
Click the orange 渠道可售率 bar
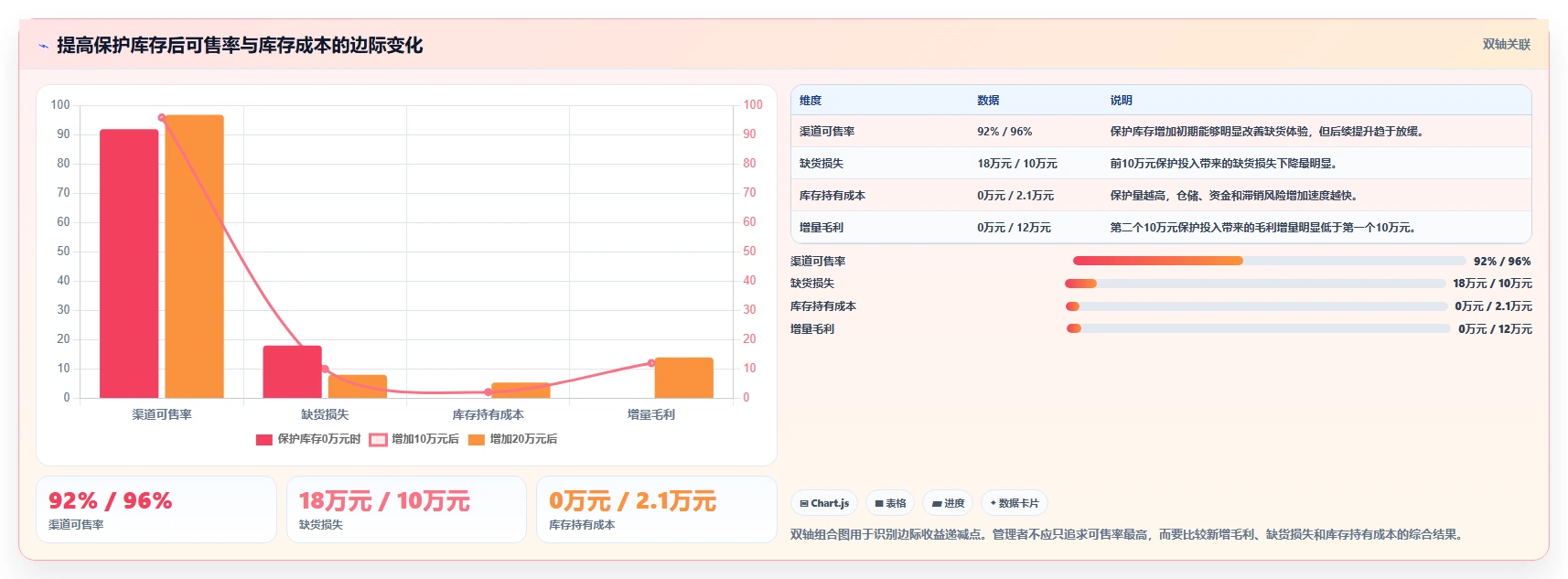(x=194, y=256)
